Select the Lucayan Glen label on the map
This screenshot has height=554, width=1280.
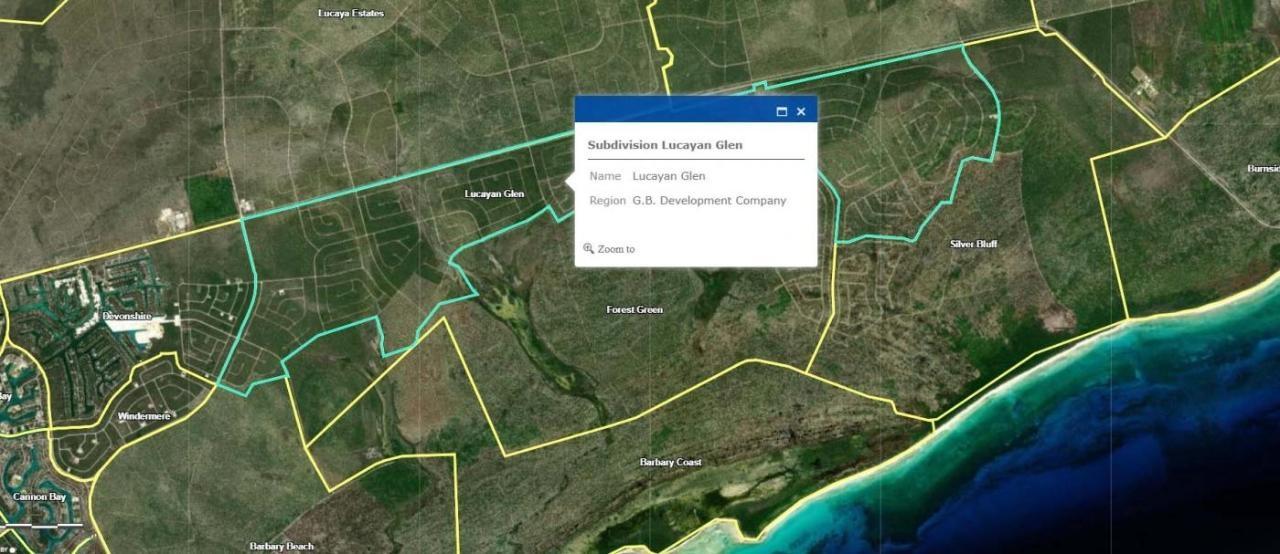pos(494,194)
